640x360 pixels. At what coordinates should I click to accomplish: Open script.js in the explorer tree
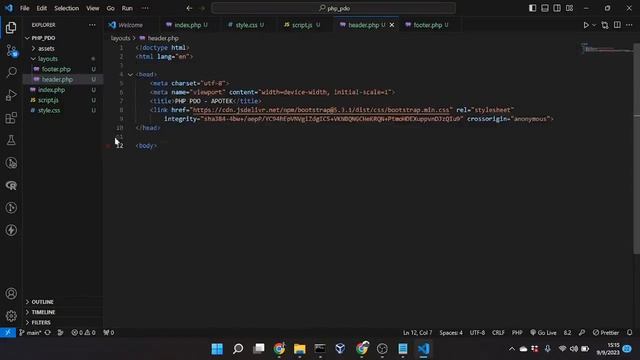tap(48, 100)
